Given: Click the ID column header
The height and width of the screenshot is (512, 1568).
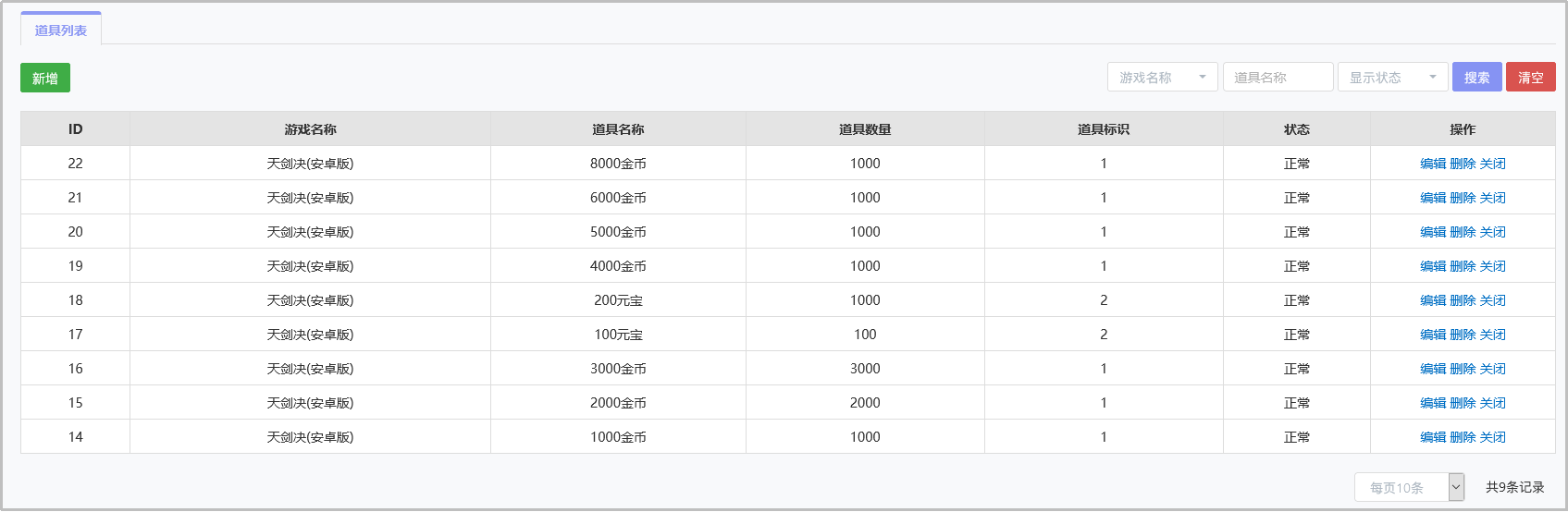Looking at the screenshot, I should pyautogui.click(x=76, y=129).
